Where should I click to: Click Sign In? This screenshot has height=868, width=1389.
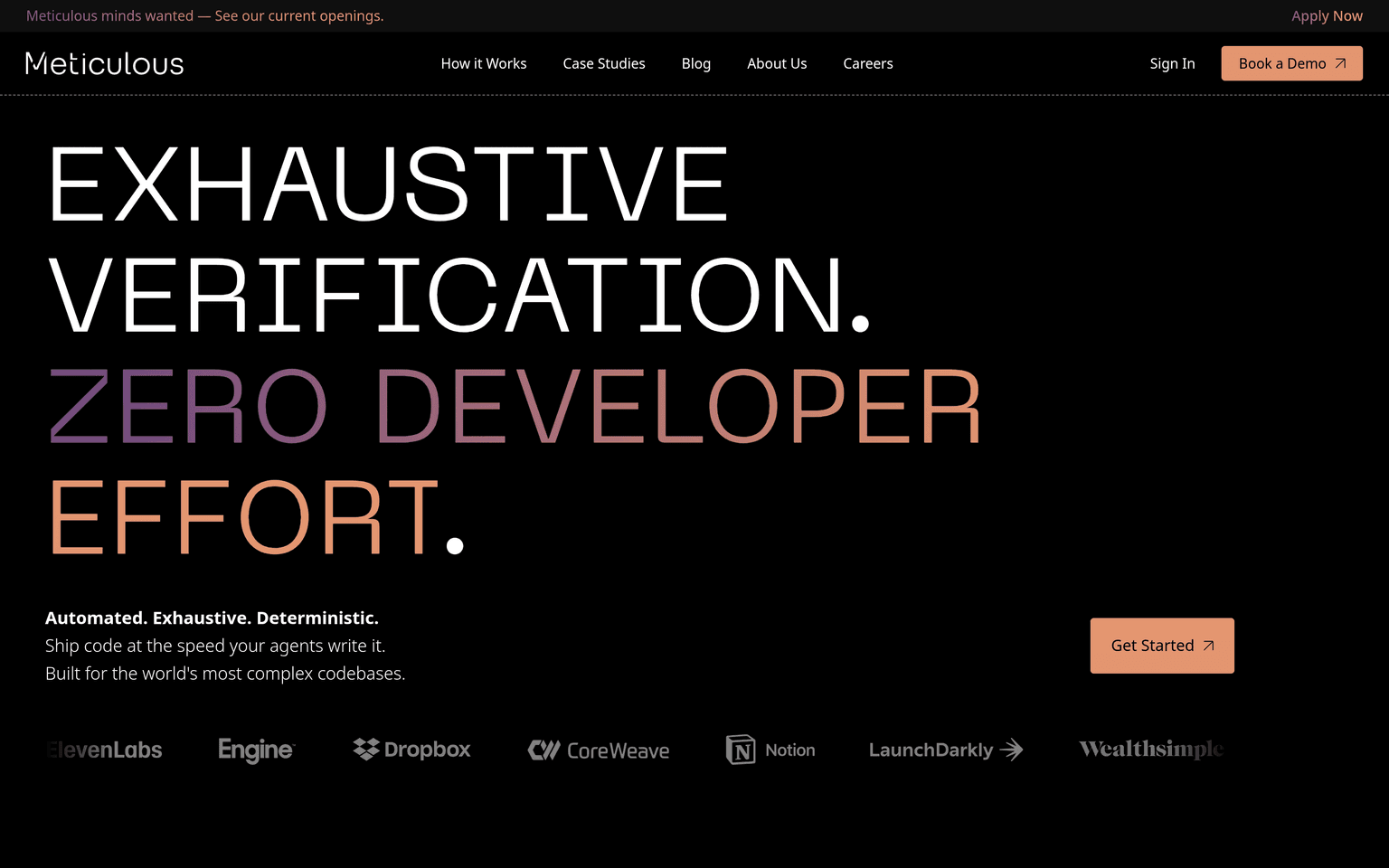click(x=1172, y=63)
